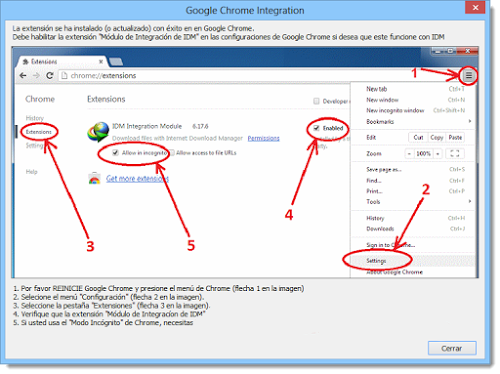The width and height of the screenshot is (500, 374).
Task: Click instruction line '5. Si usted usa el Modo Incógnito'
Action: coord(103,323)
